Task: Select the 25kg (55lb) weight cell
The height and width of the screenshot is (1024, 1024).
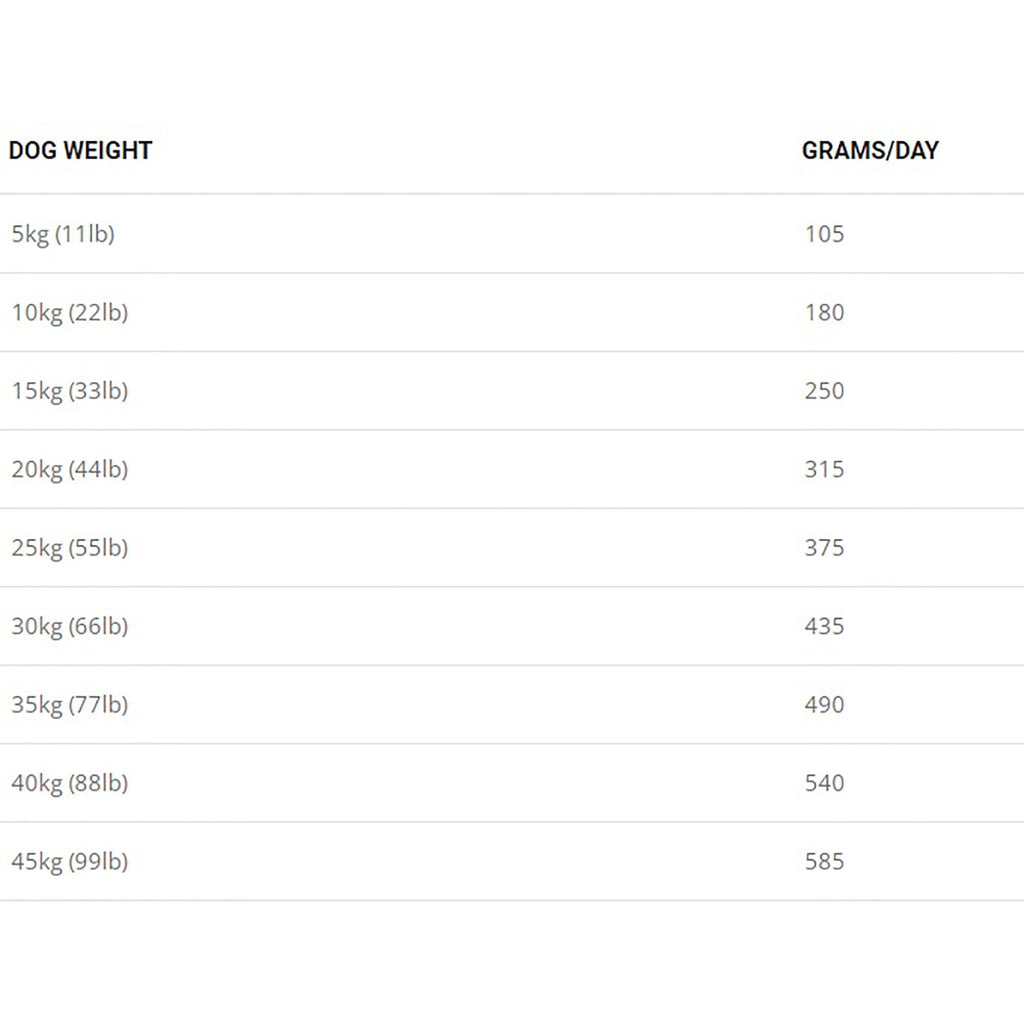Action: coord(70,548)
